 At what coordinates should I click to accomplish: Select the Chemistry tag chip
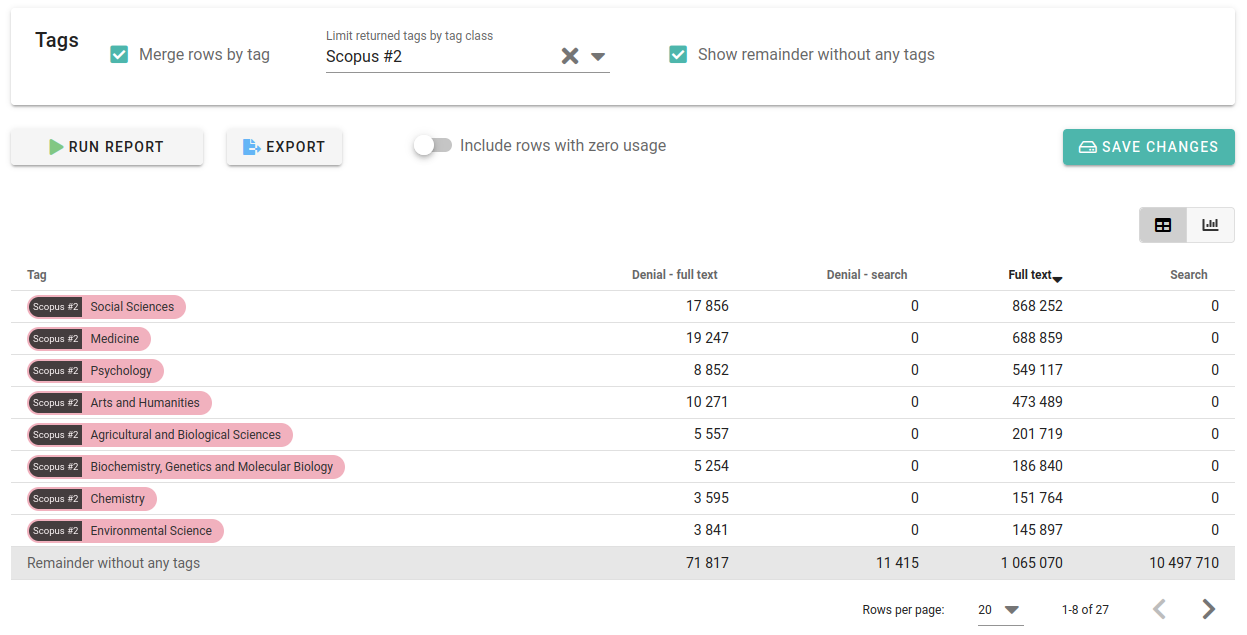tap(92, 499)
